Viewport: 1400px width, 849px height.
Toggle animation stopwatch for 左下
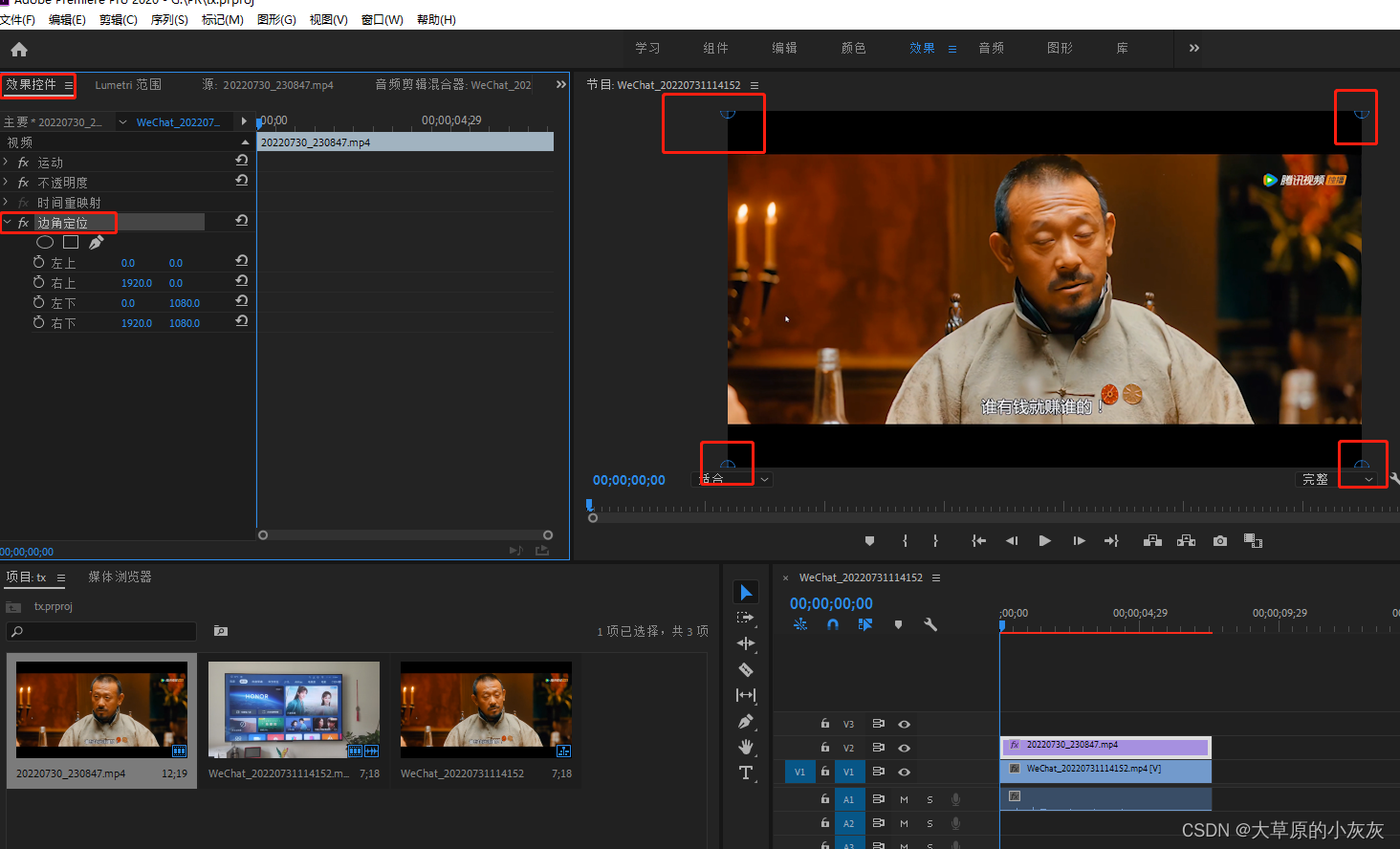tap(39, 302)
